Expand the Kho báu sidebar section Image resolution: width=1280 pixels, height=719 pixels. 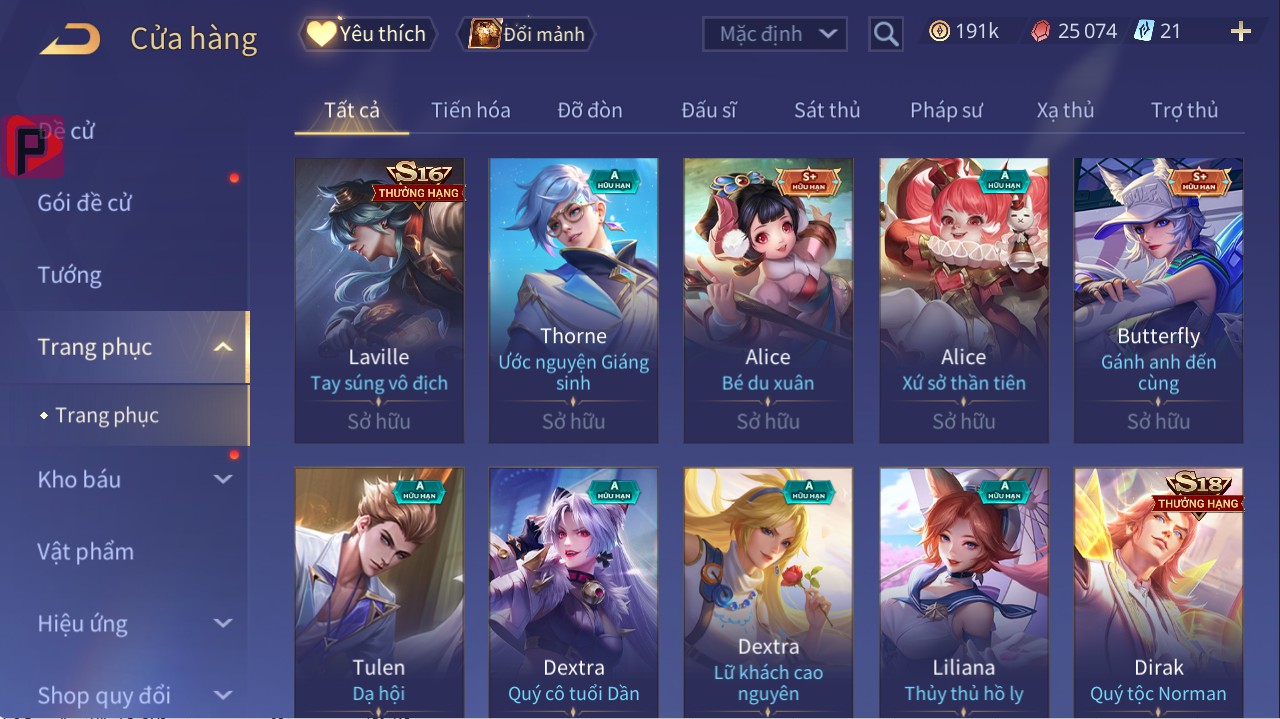[x=223, y=479]
